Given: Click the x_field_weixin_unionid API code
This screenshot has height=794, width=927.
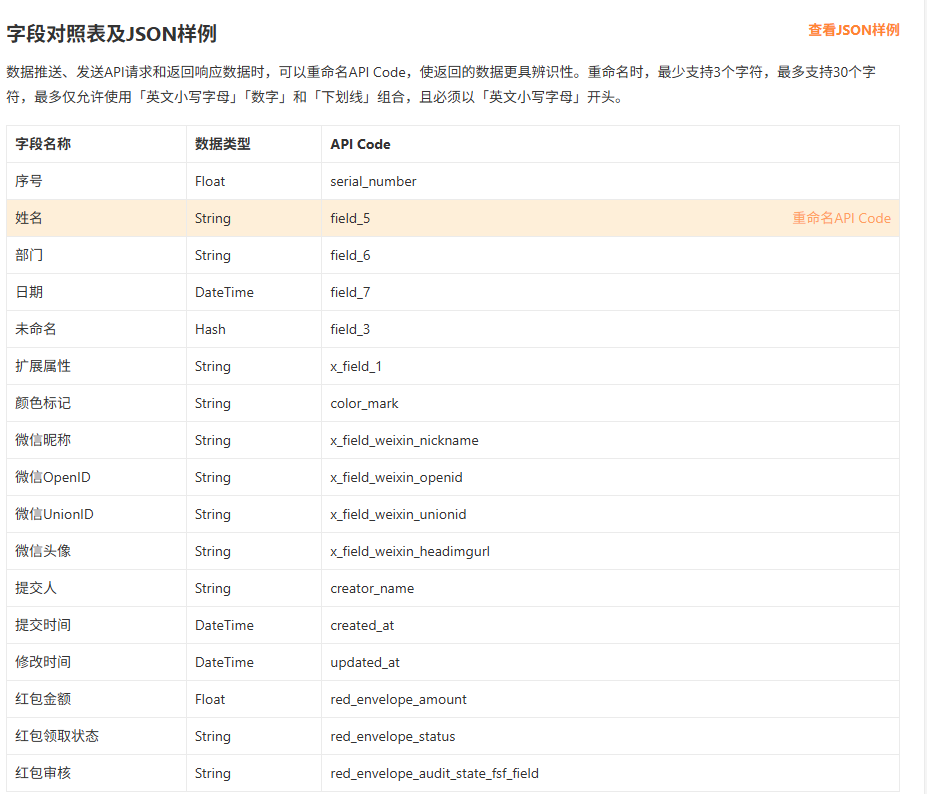Looking at the screenshot, I should point(398,514).
